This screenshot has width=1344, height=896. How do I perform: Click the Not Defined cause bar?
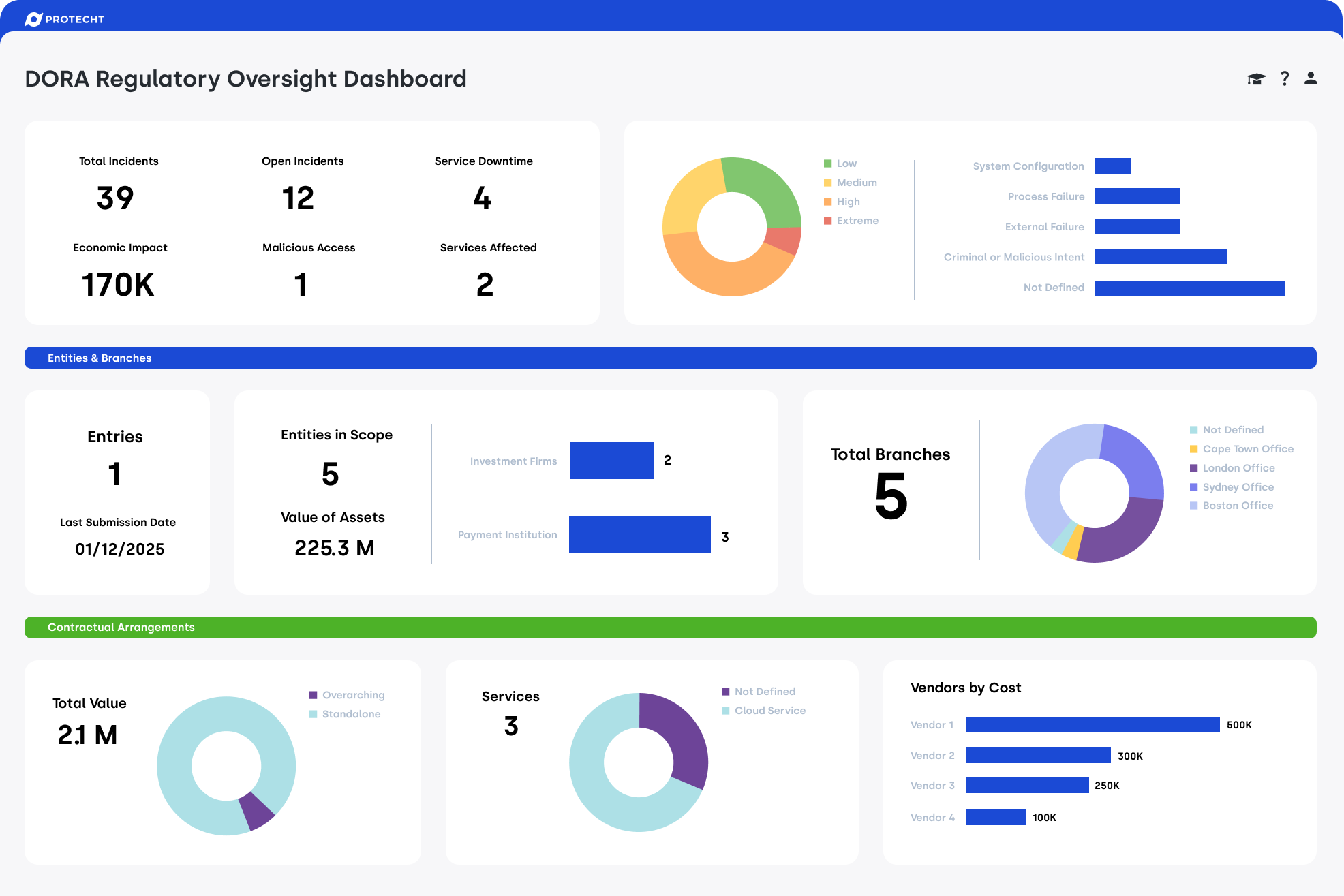coord(1189,288)
